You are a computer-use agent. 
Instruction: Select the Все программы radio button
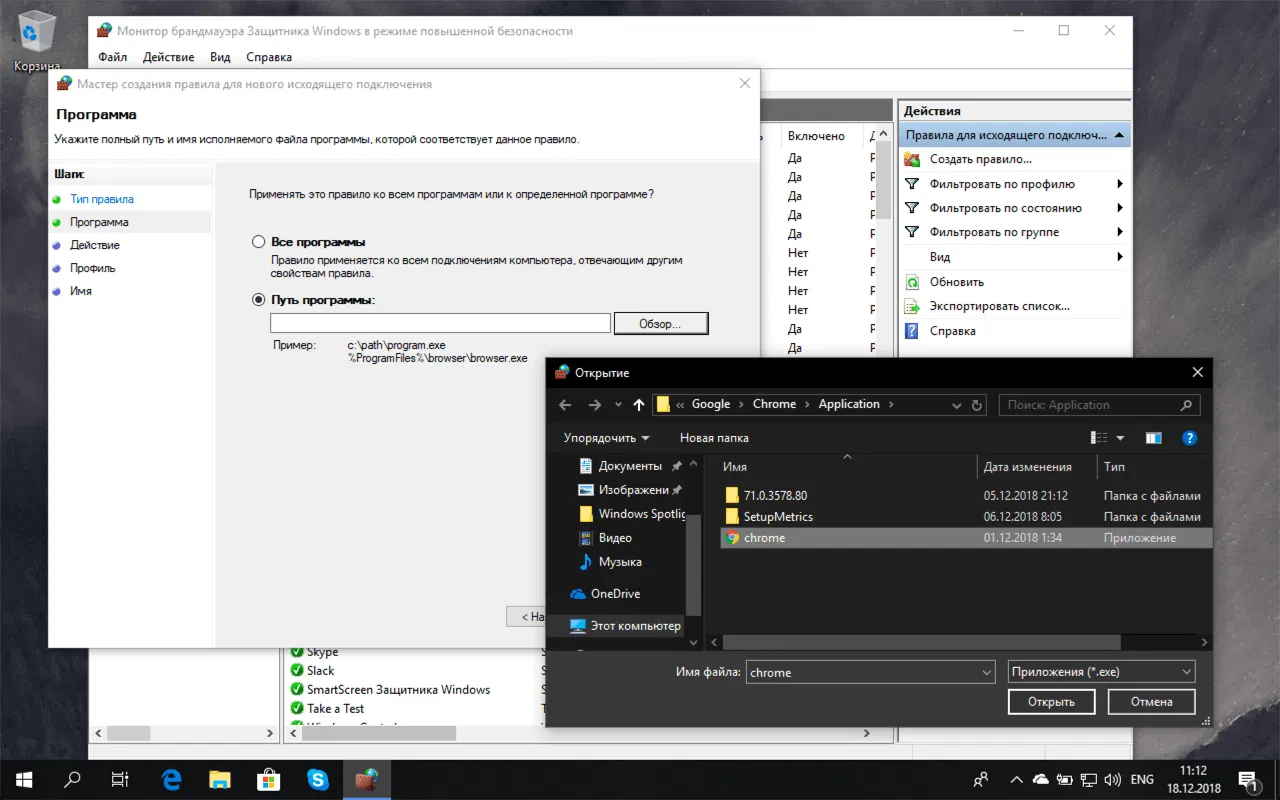tap(258, 240)
